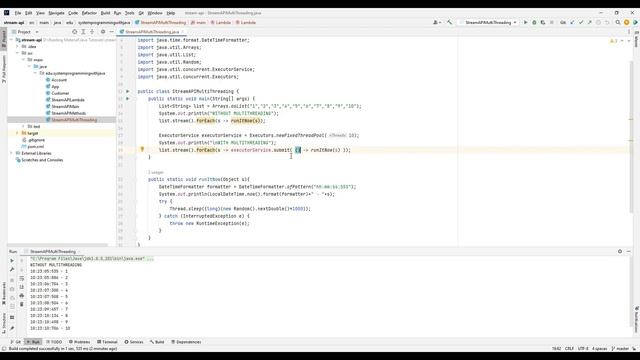
Task: Open the Problems tool window
Action: [79, 342]
